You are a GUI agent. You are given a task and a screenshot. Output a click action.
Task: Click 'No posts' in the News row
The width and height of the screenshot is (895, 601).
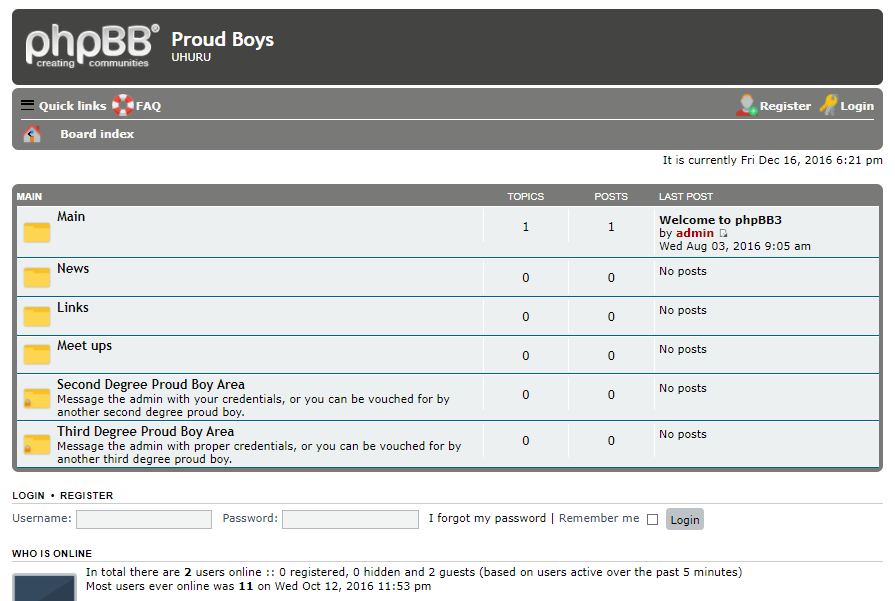pos(683,271)
